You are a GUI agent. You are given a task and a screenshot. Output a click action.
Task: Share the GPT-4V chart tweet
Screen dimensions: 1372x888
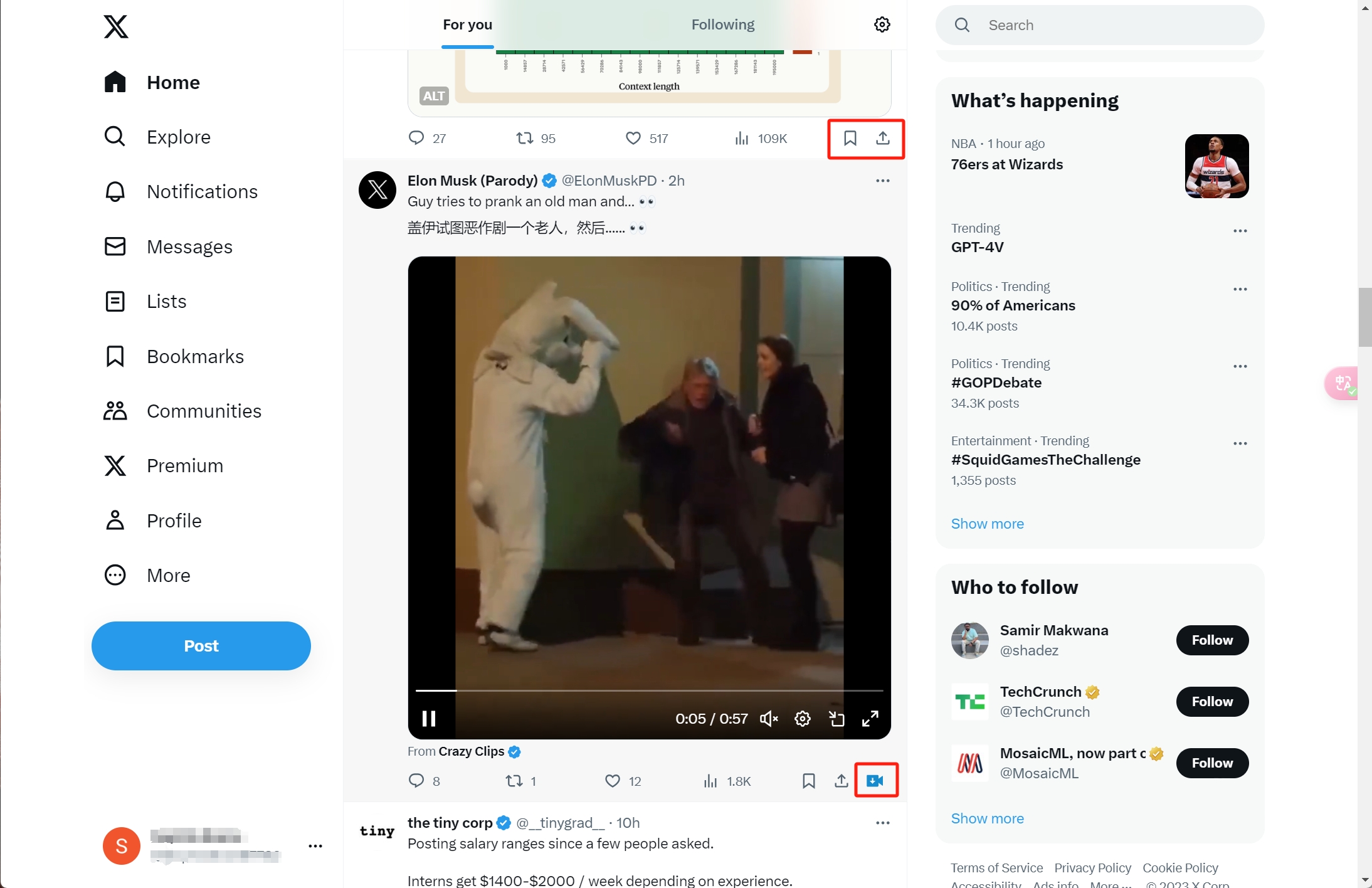pyautogui.click(x=883, y=138)
